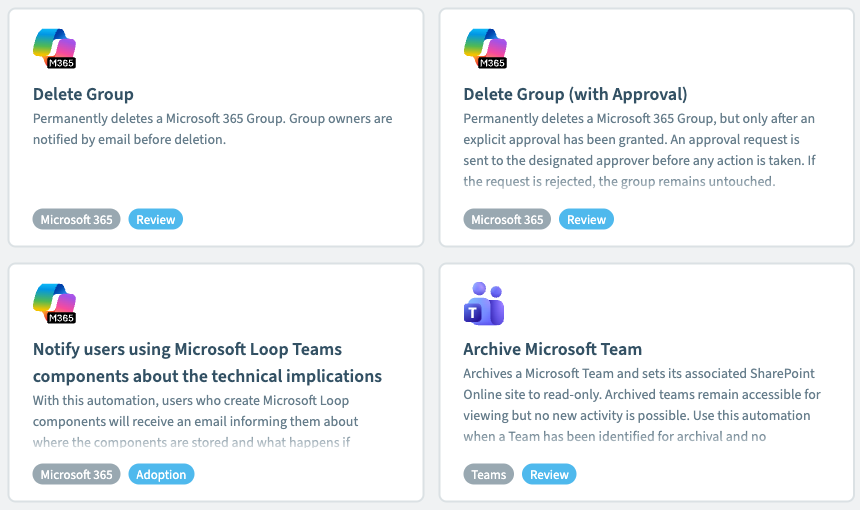Image resolution: width=860 pixels, height=510 pixels.
Task: Select Review tag on Delete Group (with Approval) card
Action: 586,219
